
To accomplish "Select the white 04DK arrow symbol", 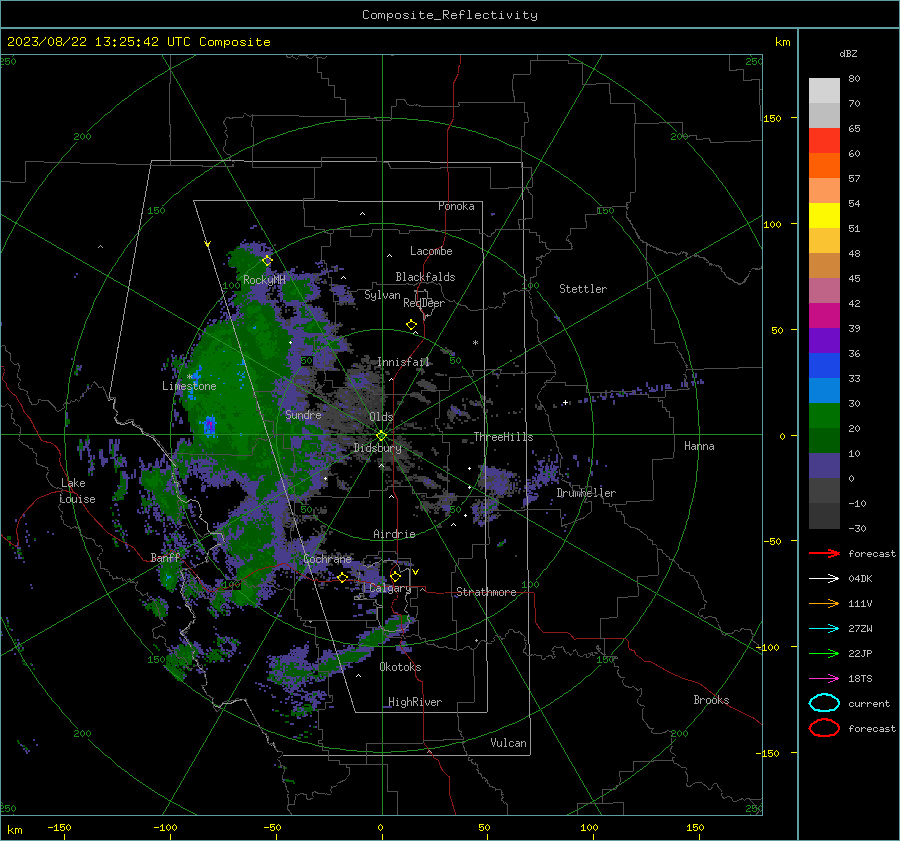I will [824, 578].
